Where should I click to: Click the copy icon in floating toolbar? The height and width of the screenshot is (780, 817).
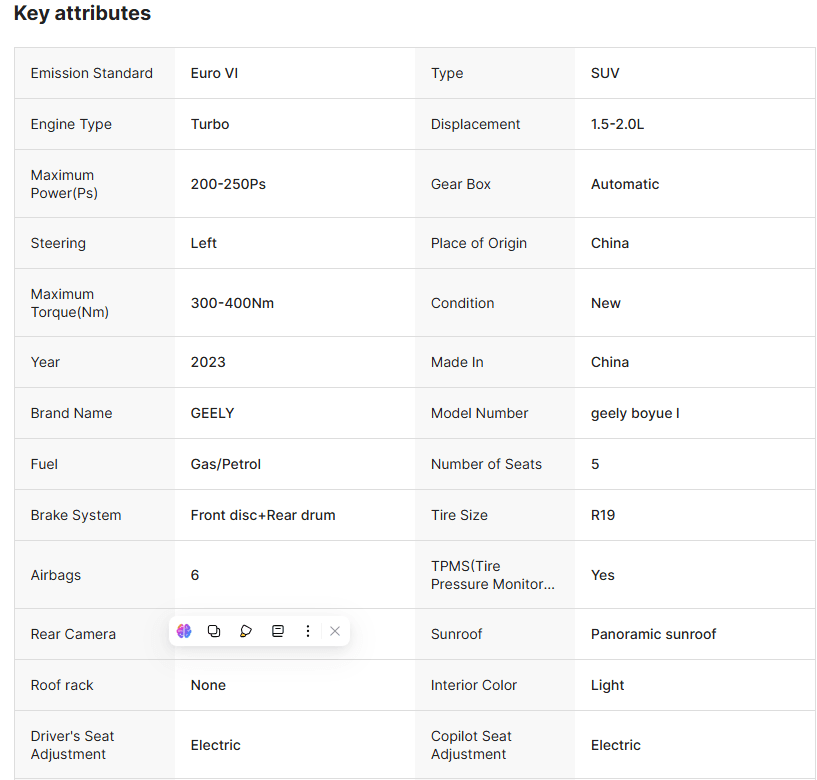click(x=214, y=631)
